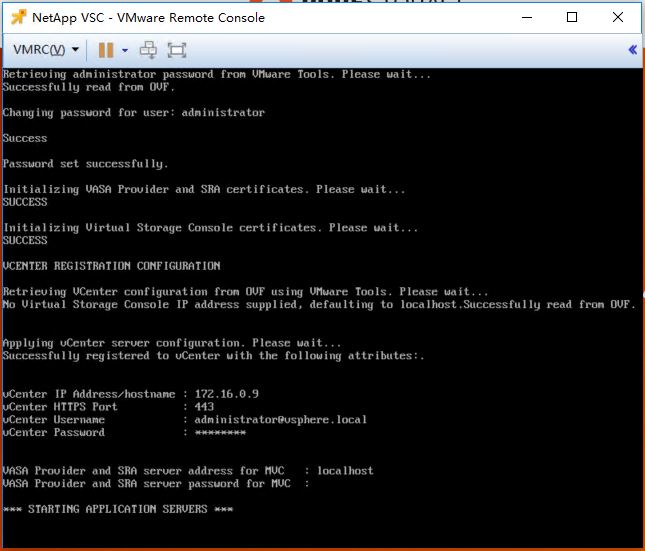The width and height of the screenshot is (645, 551).
Task: Click 'Retrieving VCenter configuration from OVF' line
Action: [x=246, y=292]
